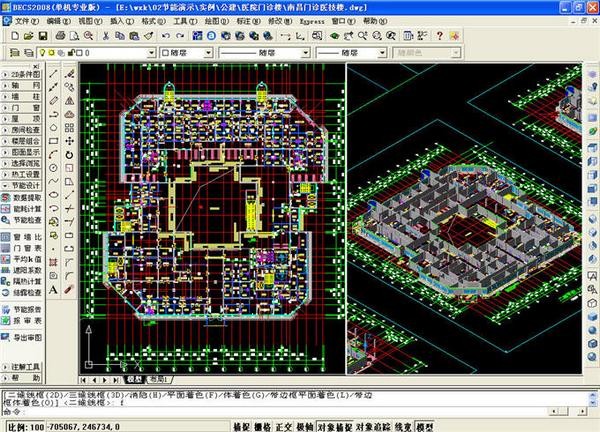Select the Trim tool icon
This screenshot has height=432, width=600.
(69, 209)
